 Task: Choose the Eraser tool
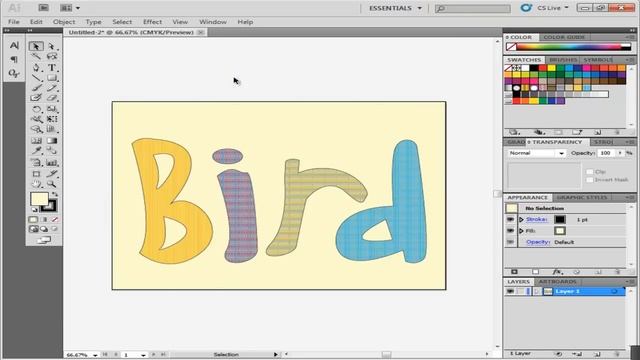(51, 98)
